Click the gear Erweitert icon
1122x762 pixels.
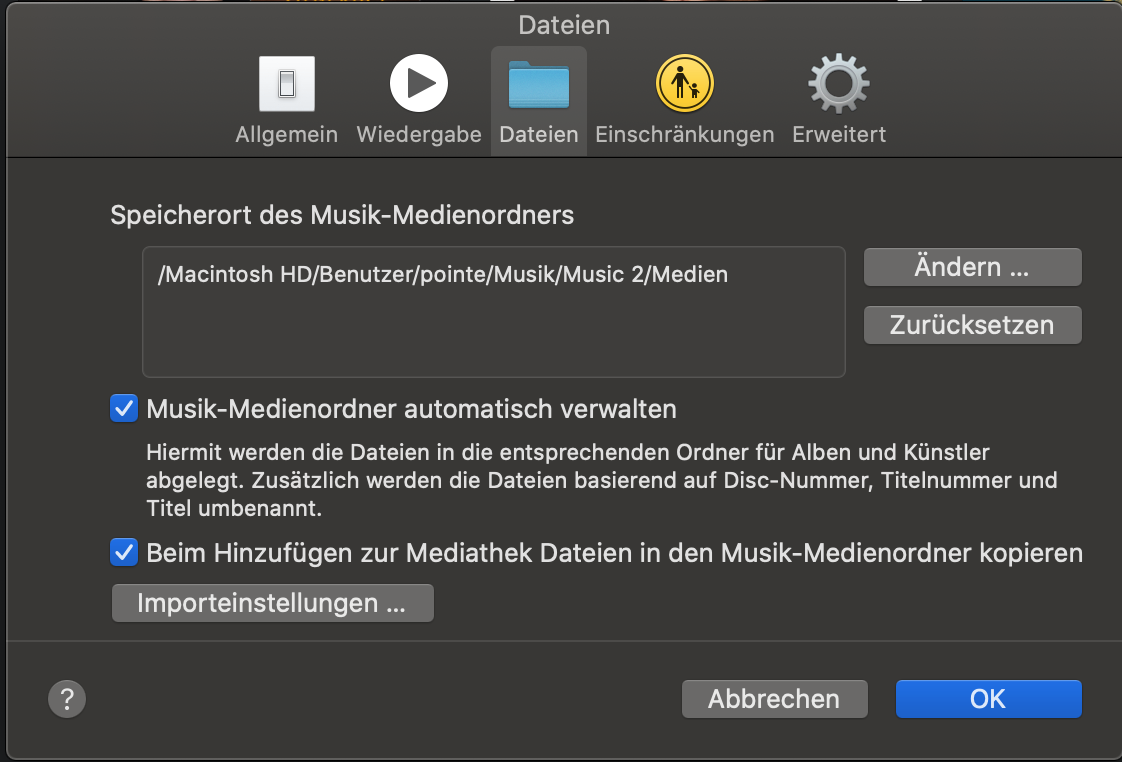pyautogui.click(x=838, y=84)
